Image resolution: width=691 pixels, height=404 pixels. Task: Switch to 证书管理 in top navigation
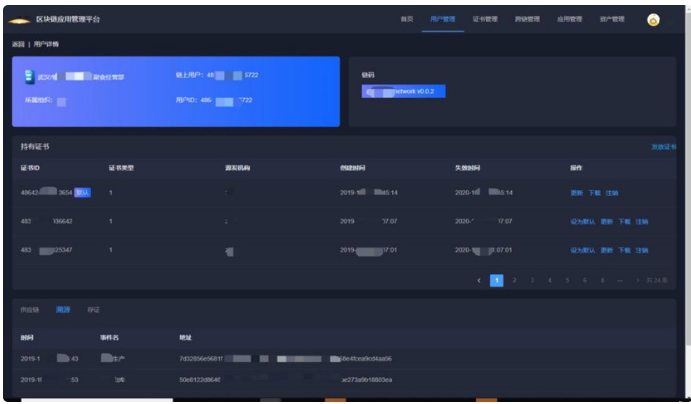tap(484, 19)
